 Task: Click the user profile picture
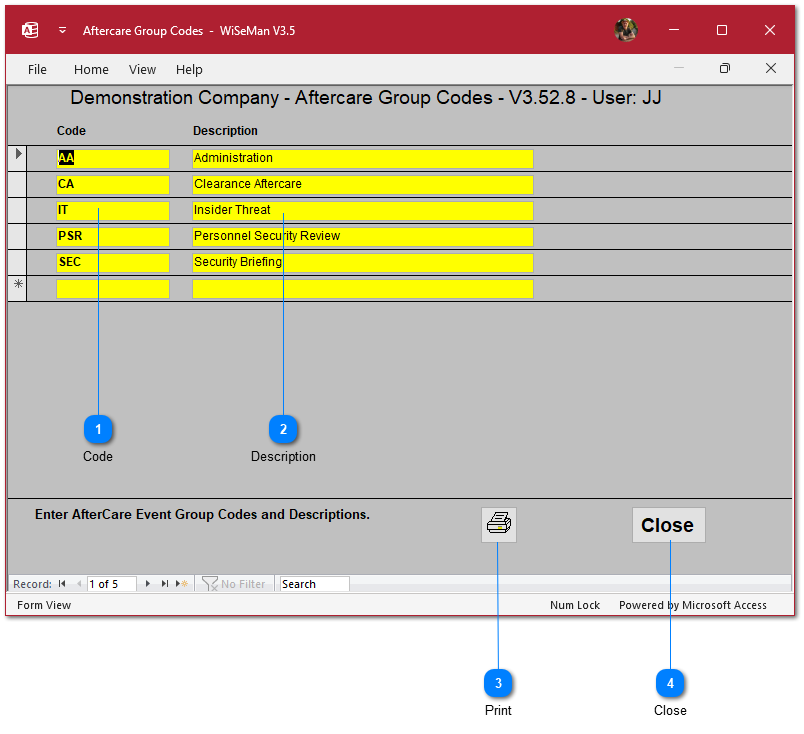(626, 30)
